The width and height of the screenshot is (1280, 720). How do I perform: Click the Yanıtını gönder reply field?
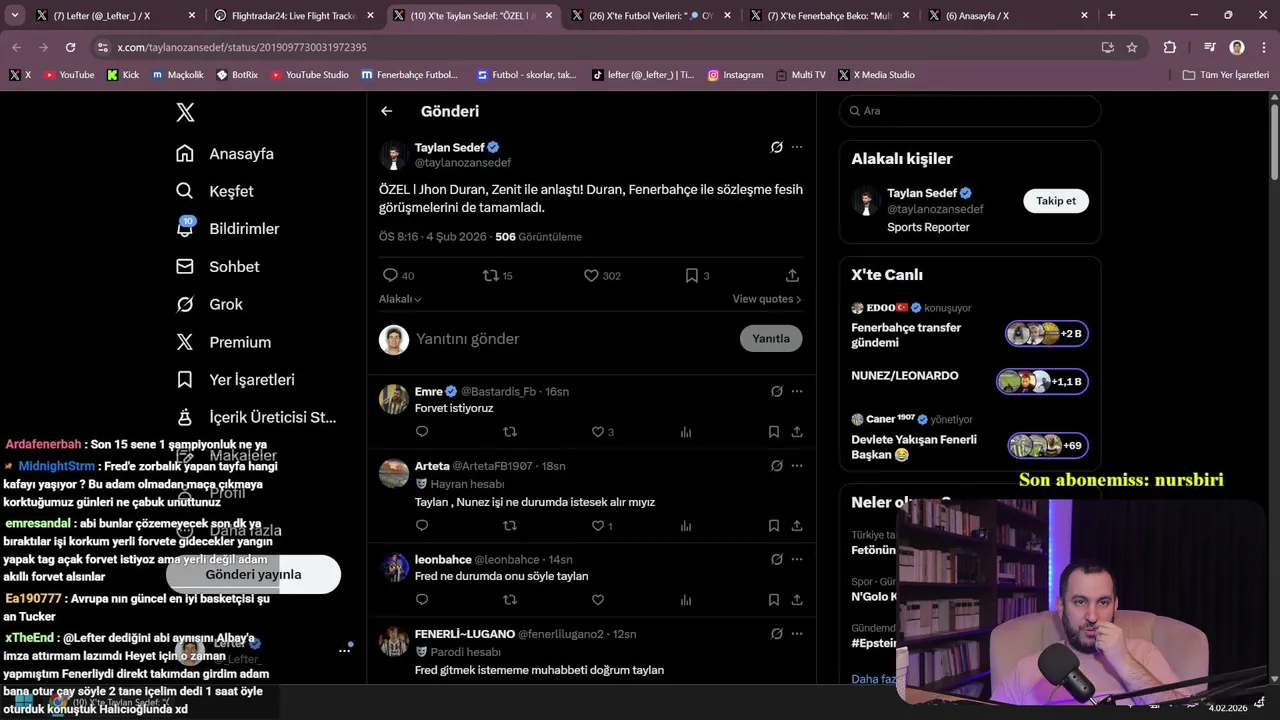coord(570,339)
